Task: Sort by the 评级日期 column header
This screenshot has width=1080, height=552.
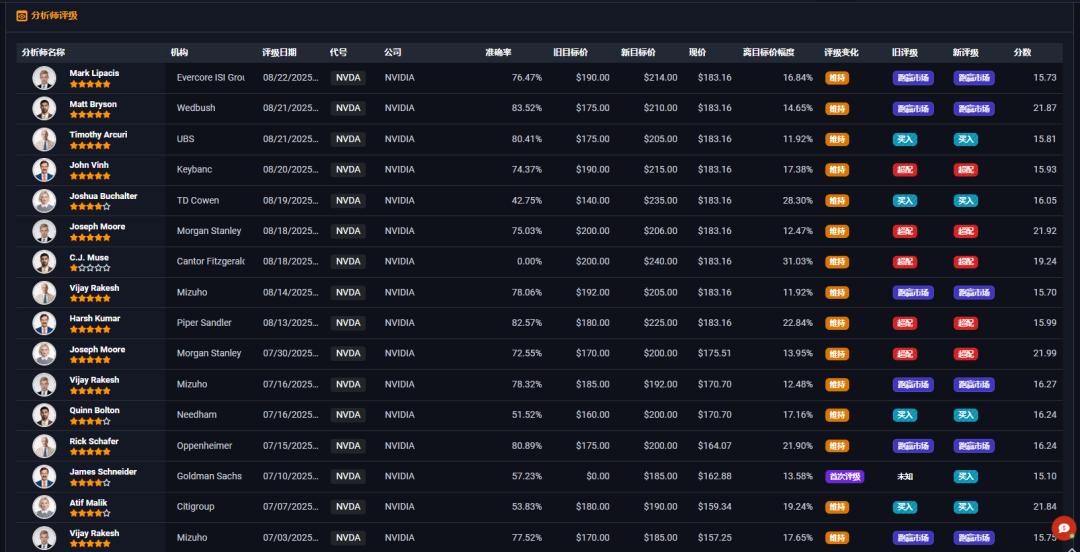Action: pyautogui.click(x=279, y=52)
